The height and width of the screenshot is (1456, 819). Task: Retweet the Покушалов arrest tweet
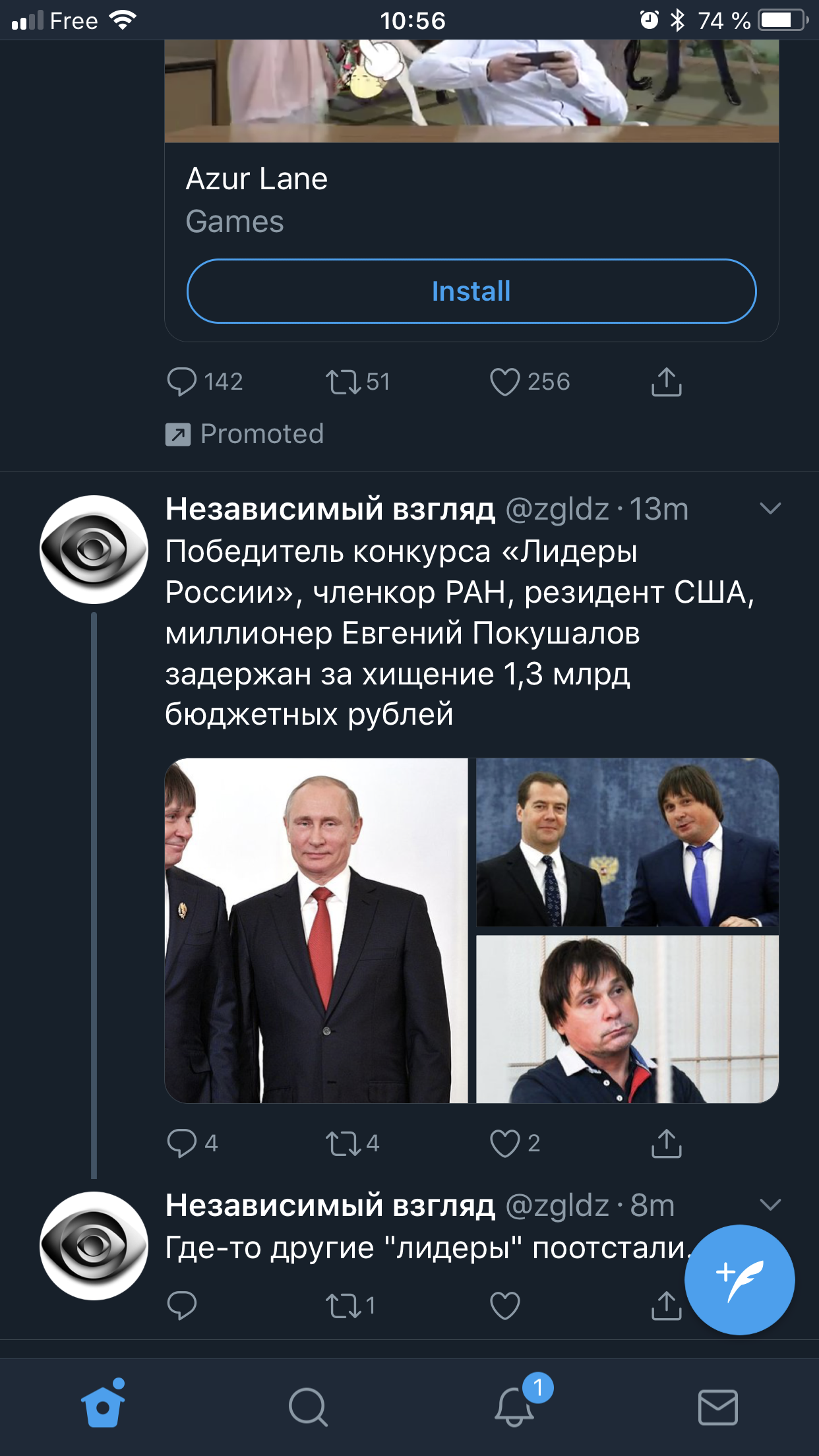tap(343, 1143)
